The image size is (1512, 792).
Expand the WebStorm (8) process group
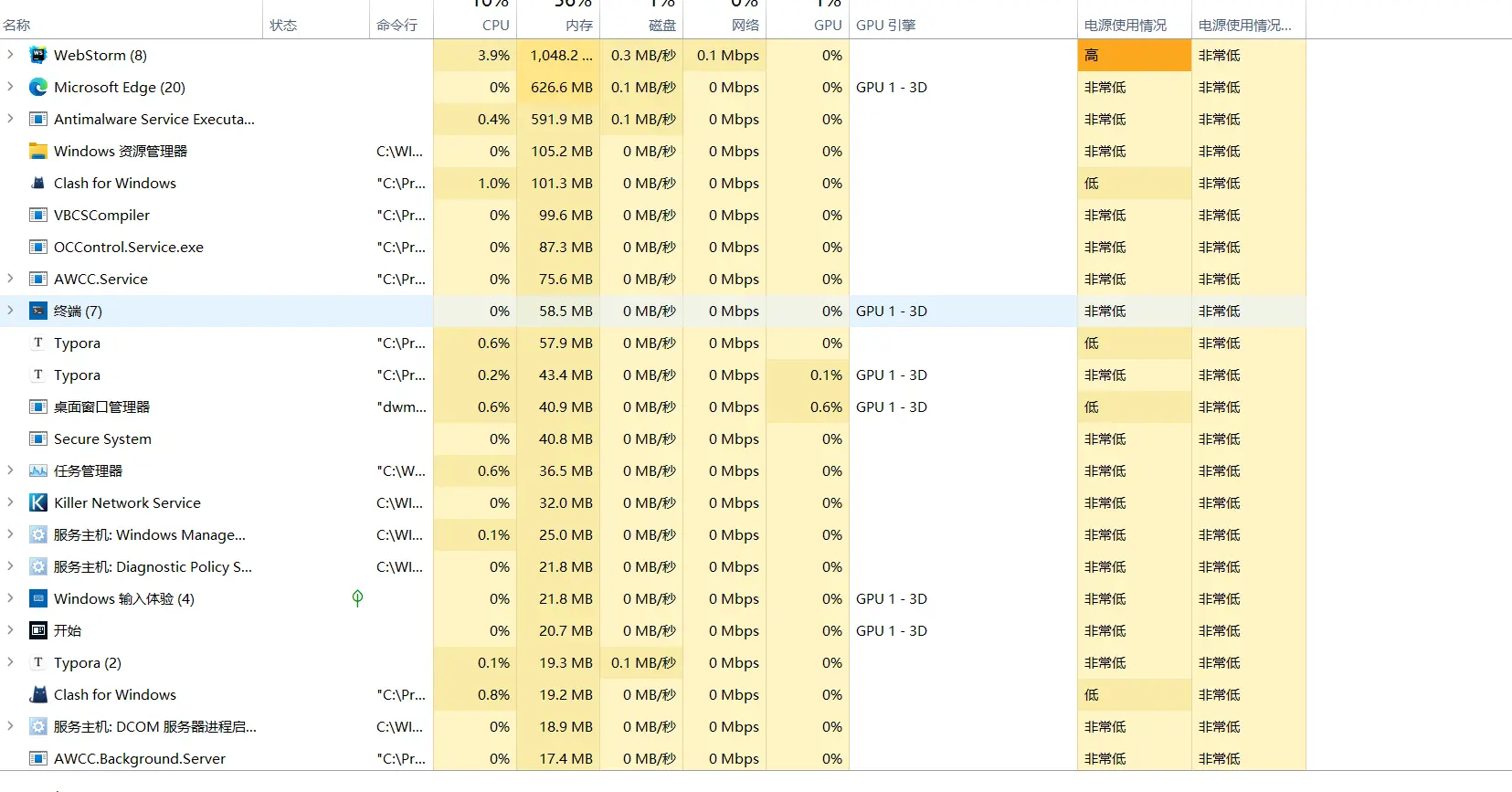point(10,55)
